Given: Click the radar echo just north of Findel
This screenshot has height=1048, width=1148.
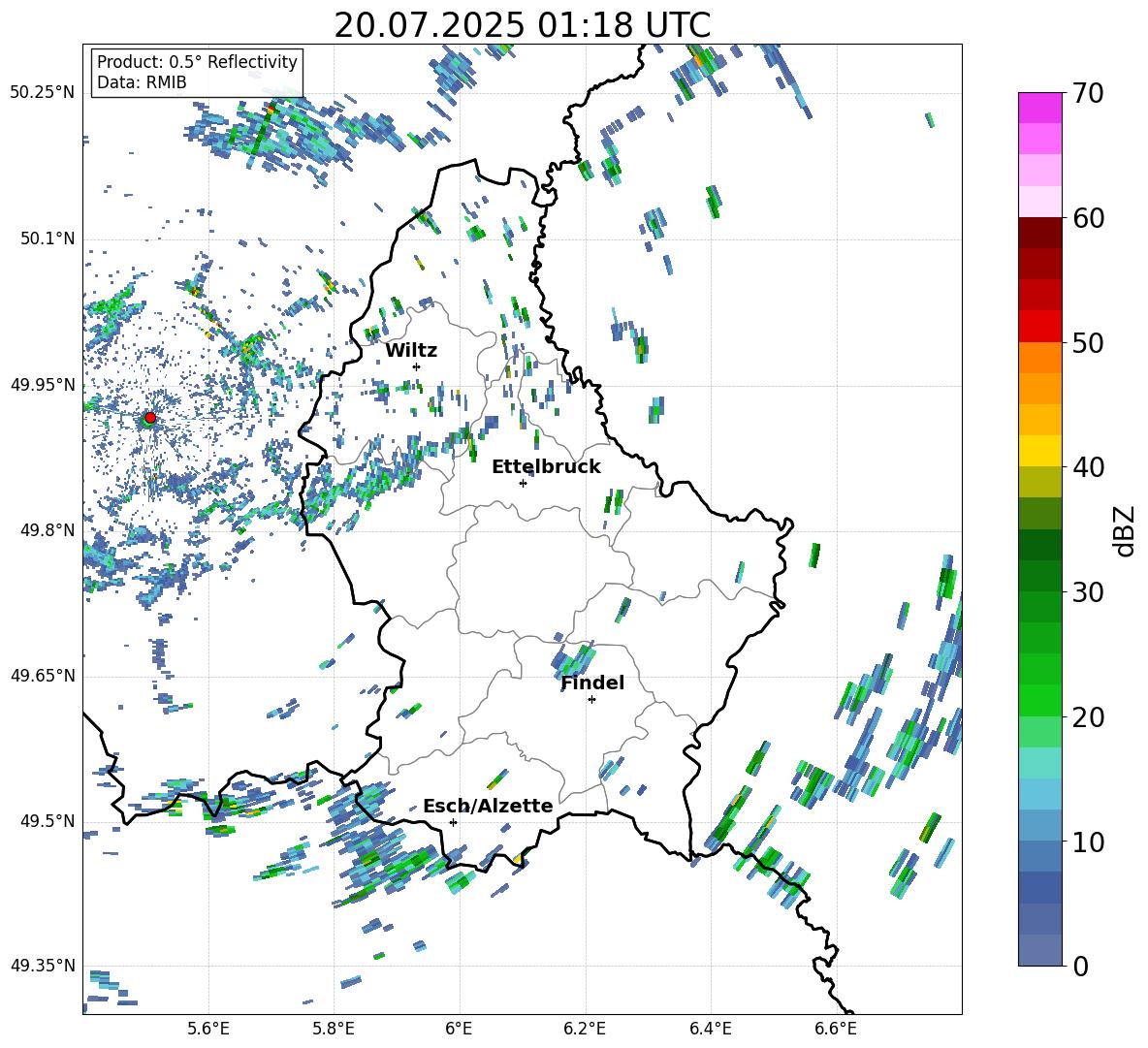Looking at the screenshot, I should pyautogui.click(x=575, y=659).
